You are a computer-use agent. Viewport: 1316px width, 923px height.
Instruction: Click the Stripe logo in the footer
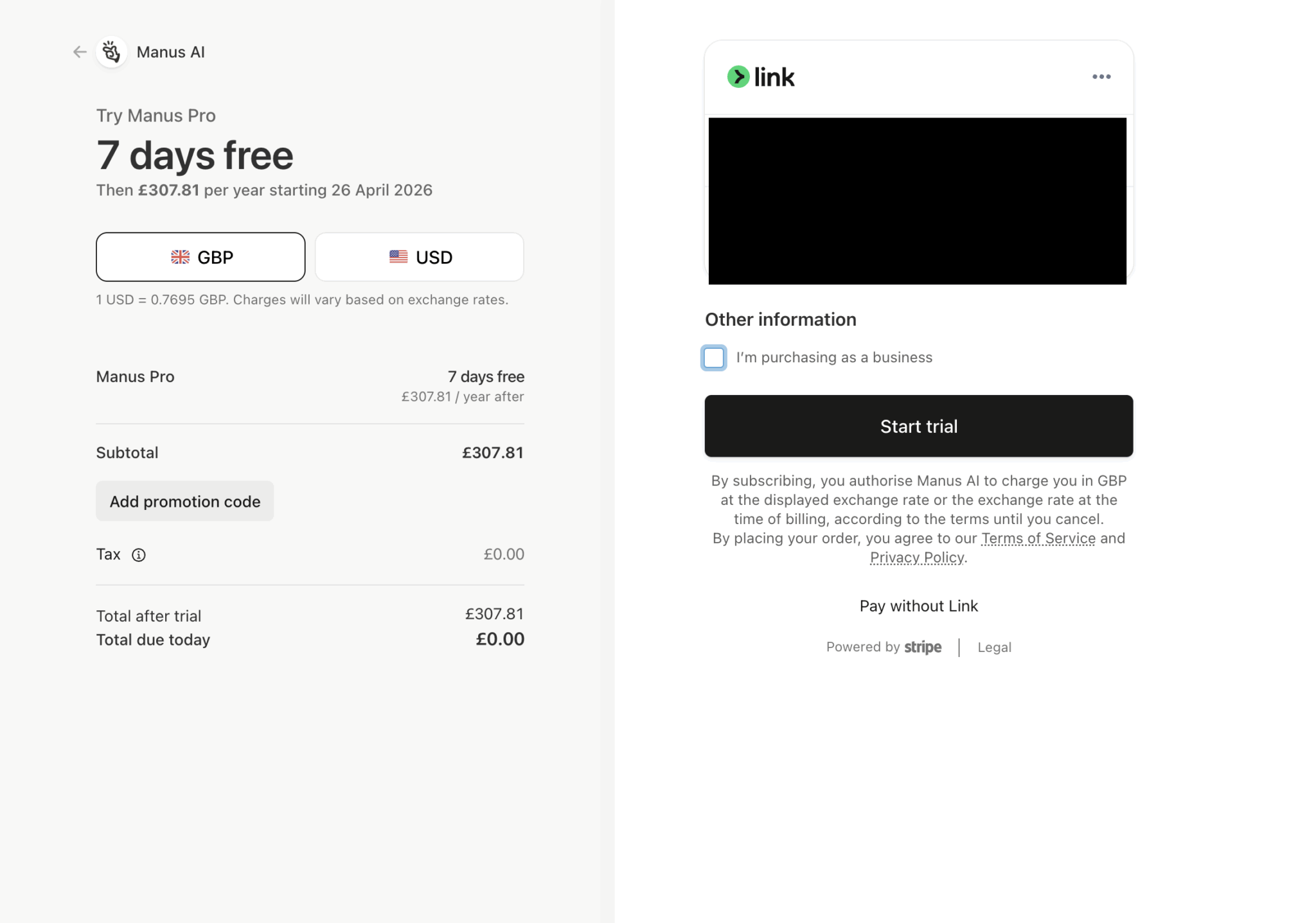[923, 647]
